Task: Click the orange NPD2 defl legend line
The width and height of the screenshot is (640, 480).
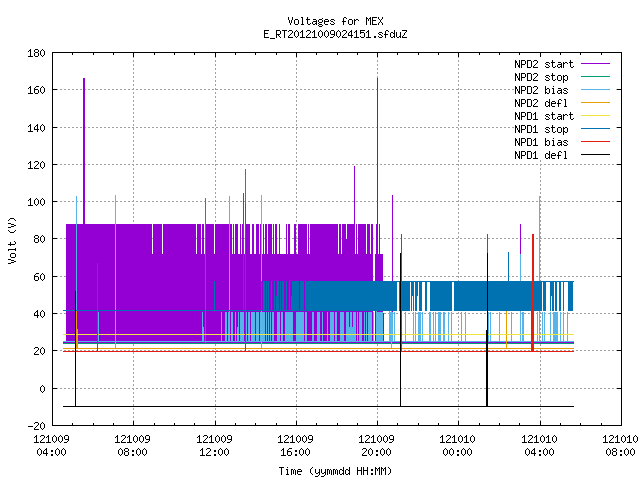Action: [x=595, y=102]
